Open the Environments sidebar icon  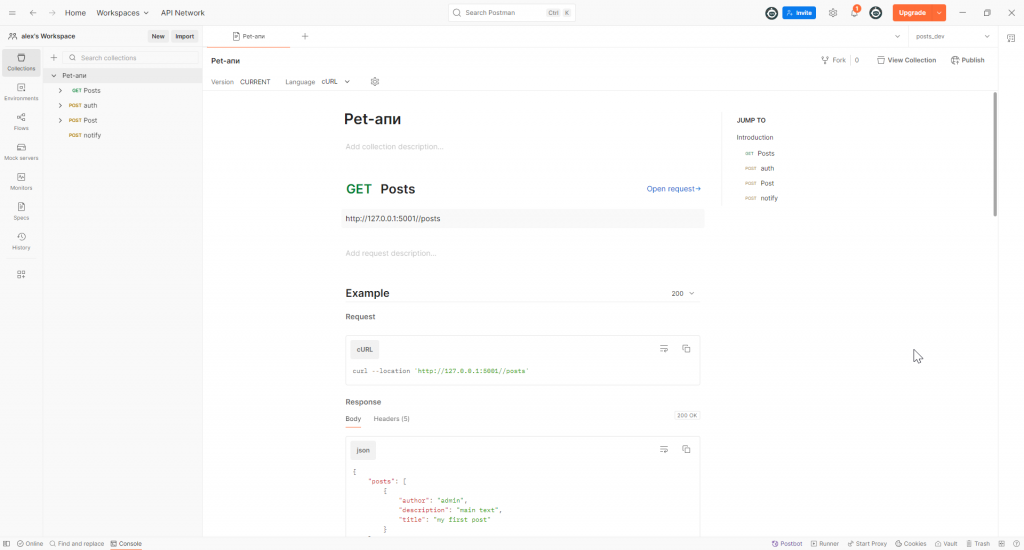point(21,92)
